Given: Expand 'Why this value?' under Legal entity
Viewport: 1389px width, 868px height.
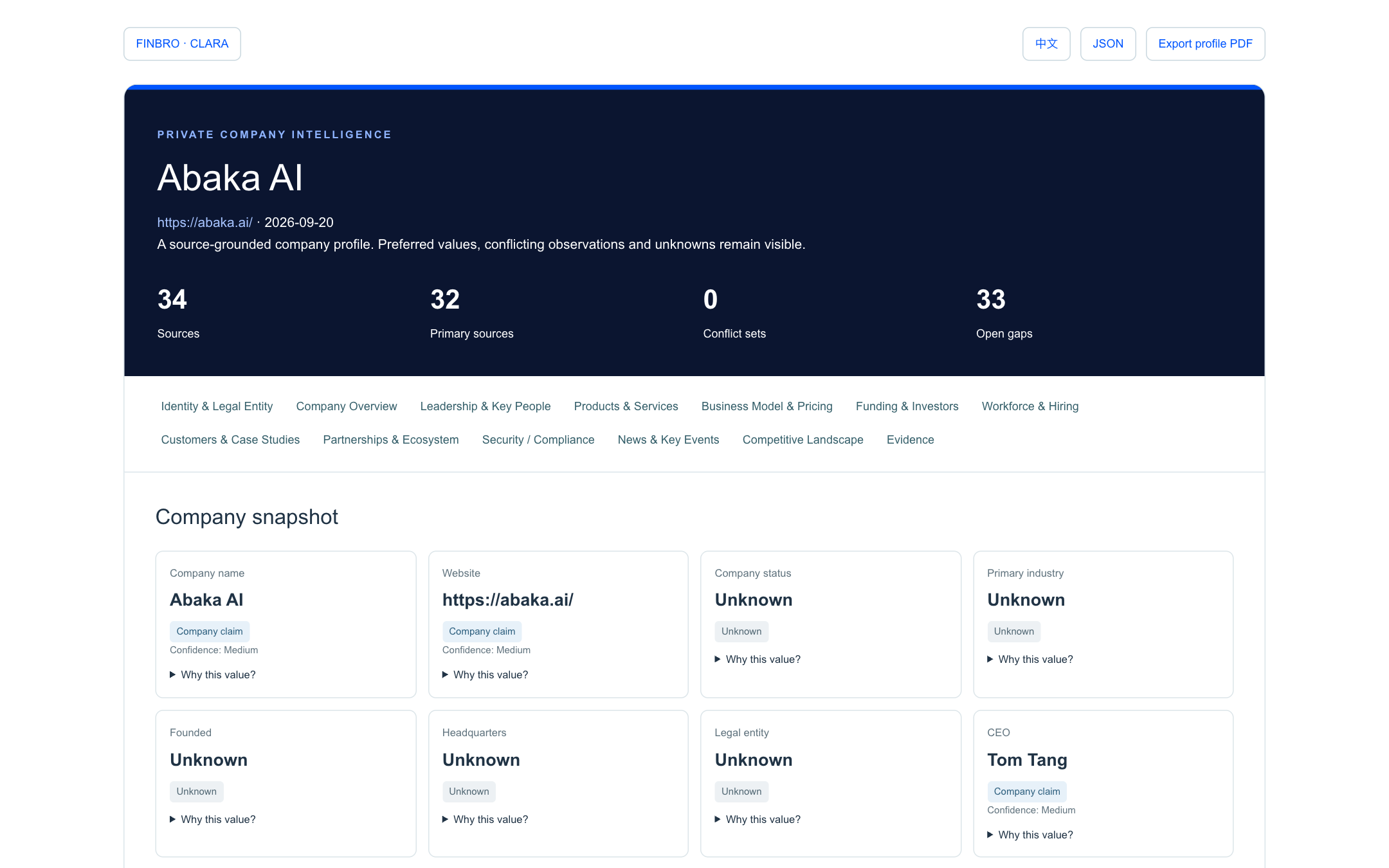Looking at the screenshot, I should click(x=758, y=819).
